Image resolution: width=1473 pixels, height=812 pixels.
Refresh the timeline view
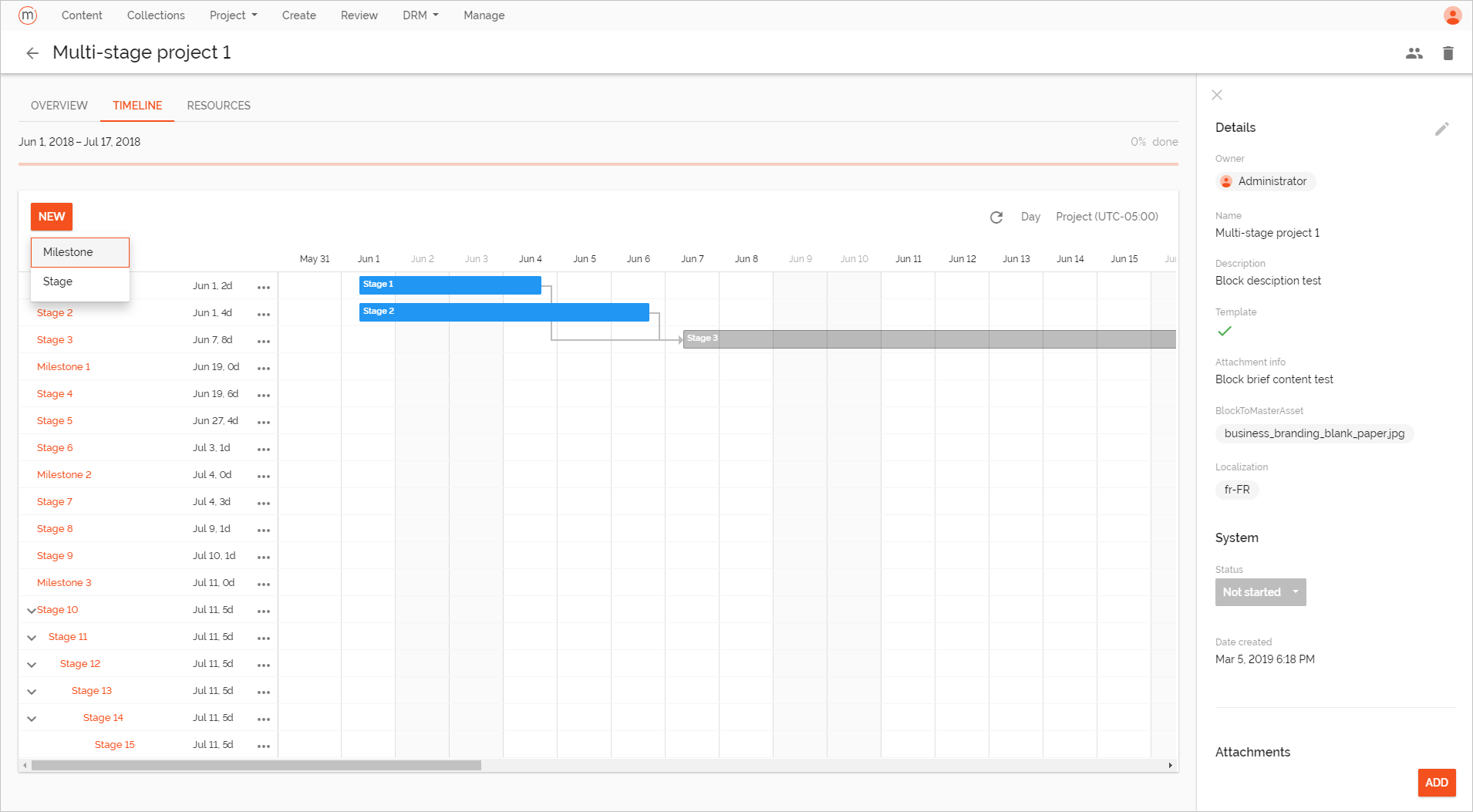pos(996,217)
